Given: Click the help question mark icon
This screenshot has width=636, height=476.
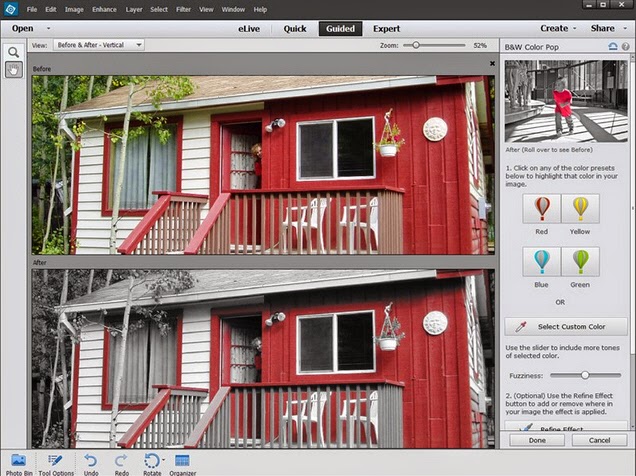Looking at the screenshot, I should 625,47.
